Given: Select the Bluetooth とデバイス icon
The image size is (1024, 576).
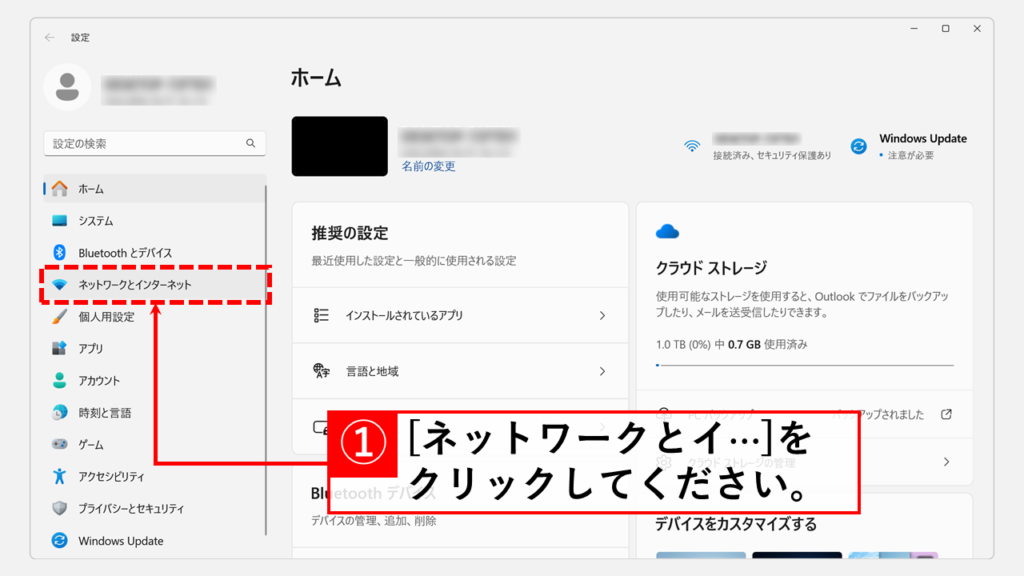Looking at the screenshot, I should [60, 253].
